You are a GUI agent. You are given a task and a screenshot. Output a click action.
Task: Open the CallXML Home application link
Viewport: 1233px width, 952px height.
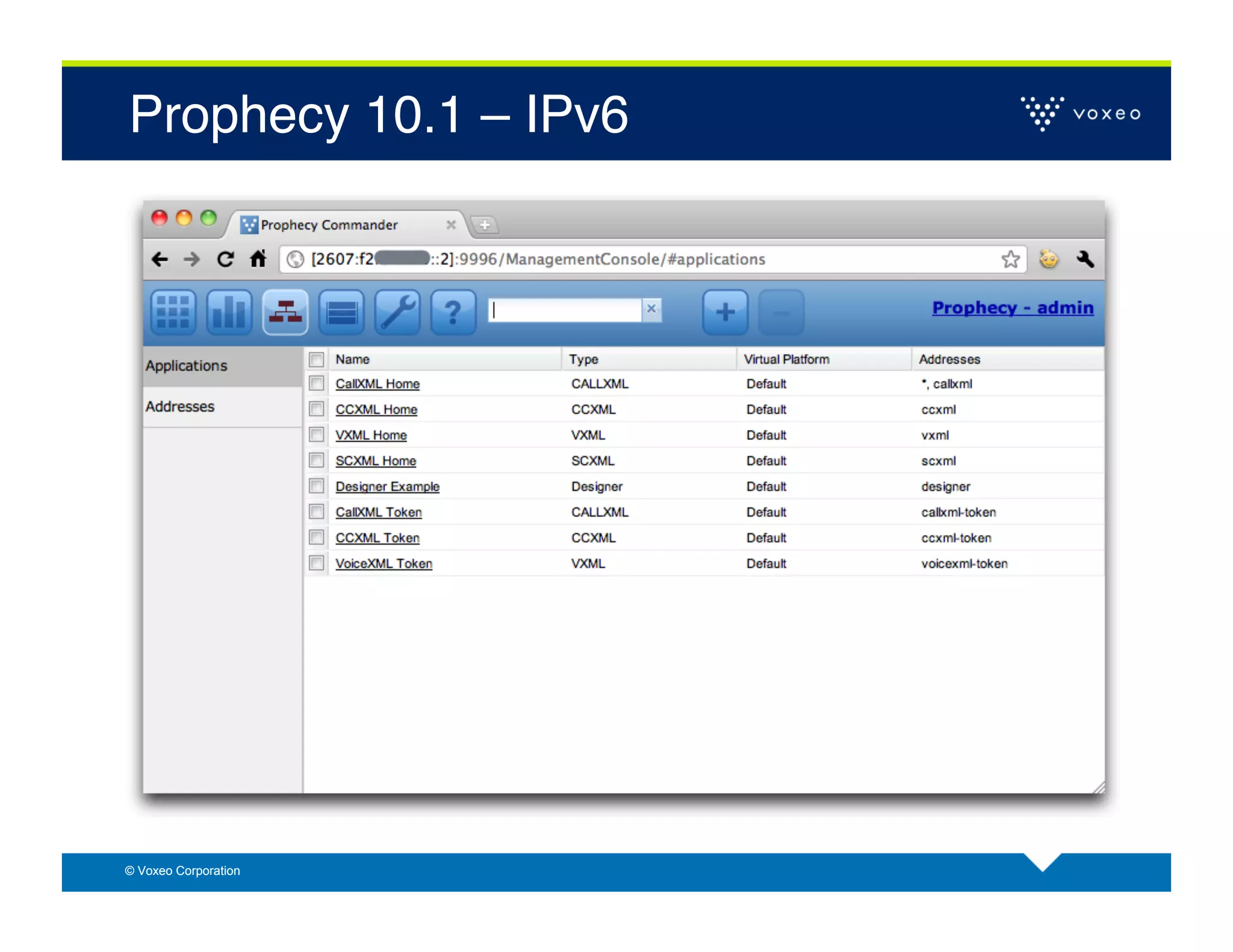click(377, 384)
